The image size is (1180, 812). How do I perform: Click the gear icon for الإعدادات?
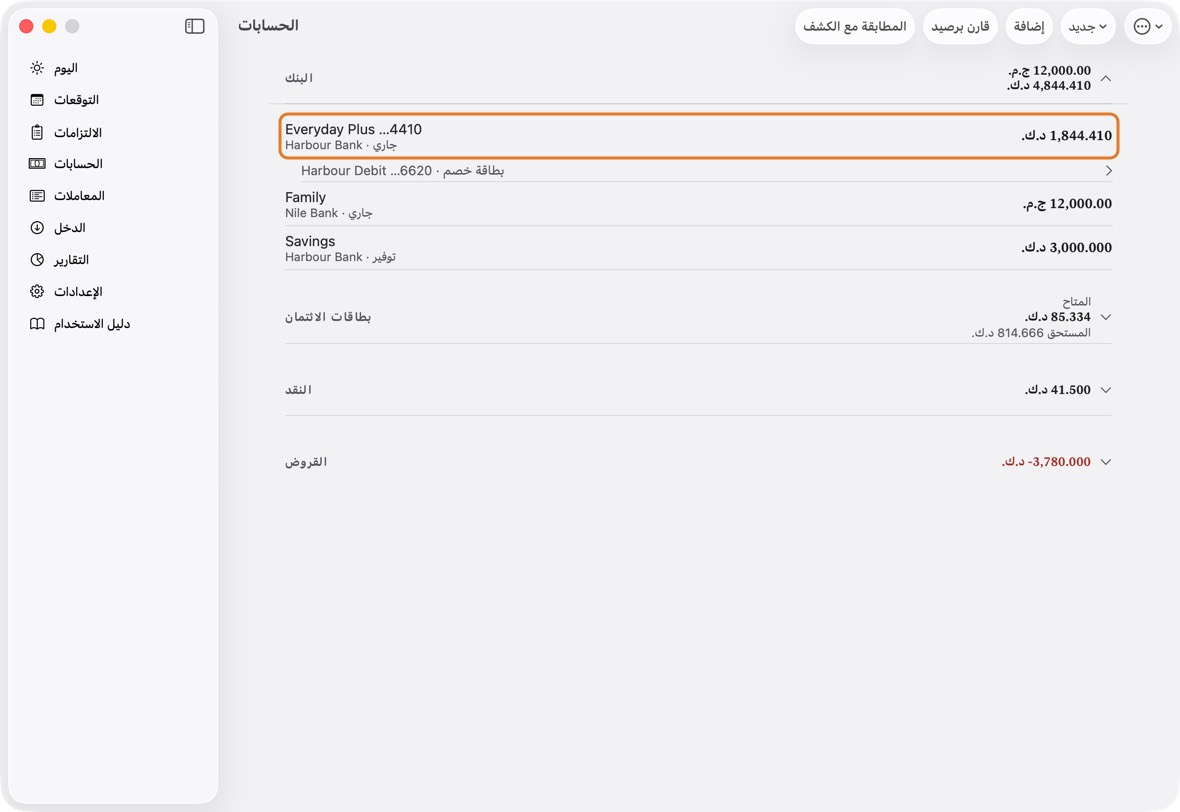(x=37, y=291)
